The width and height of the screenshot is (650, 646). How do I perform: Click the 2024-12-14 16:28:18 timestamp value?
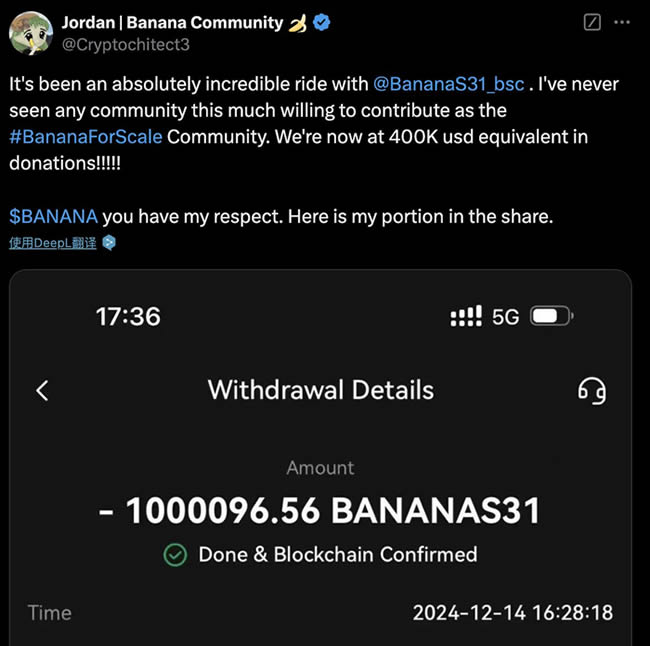pyautogui.click(x=513, y=612)
